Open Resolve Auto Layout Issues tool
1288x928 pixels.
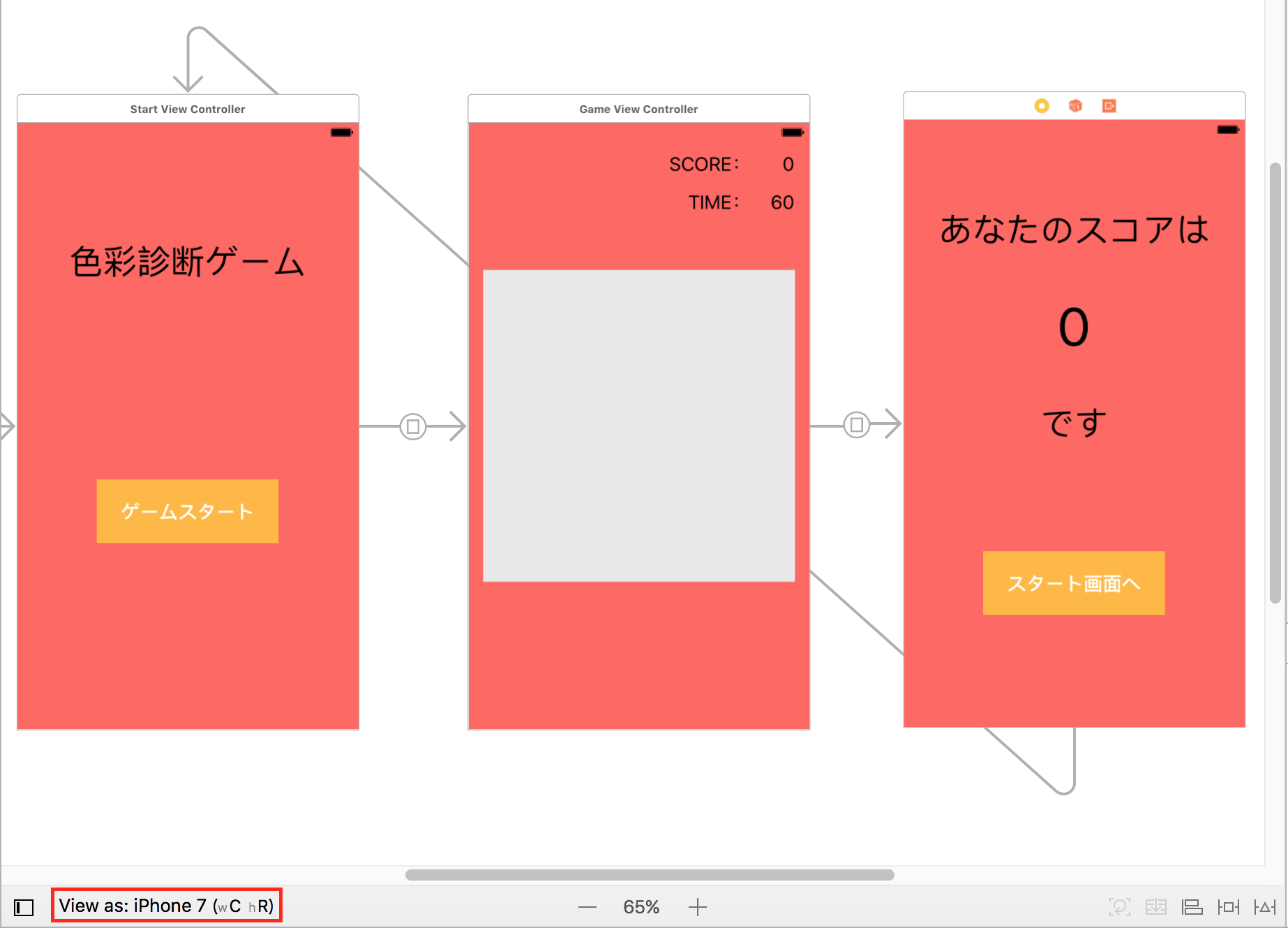[x=1264, y=907]
